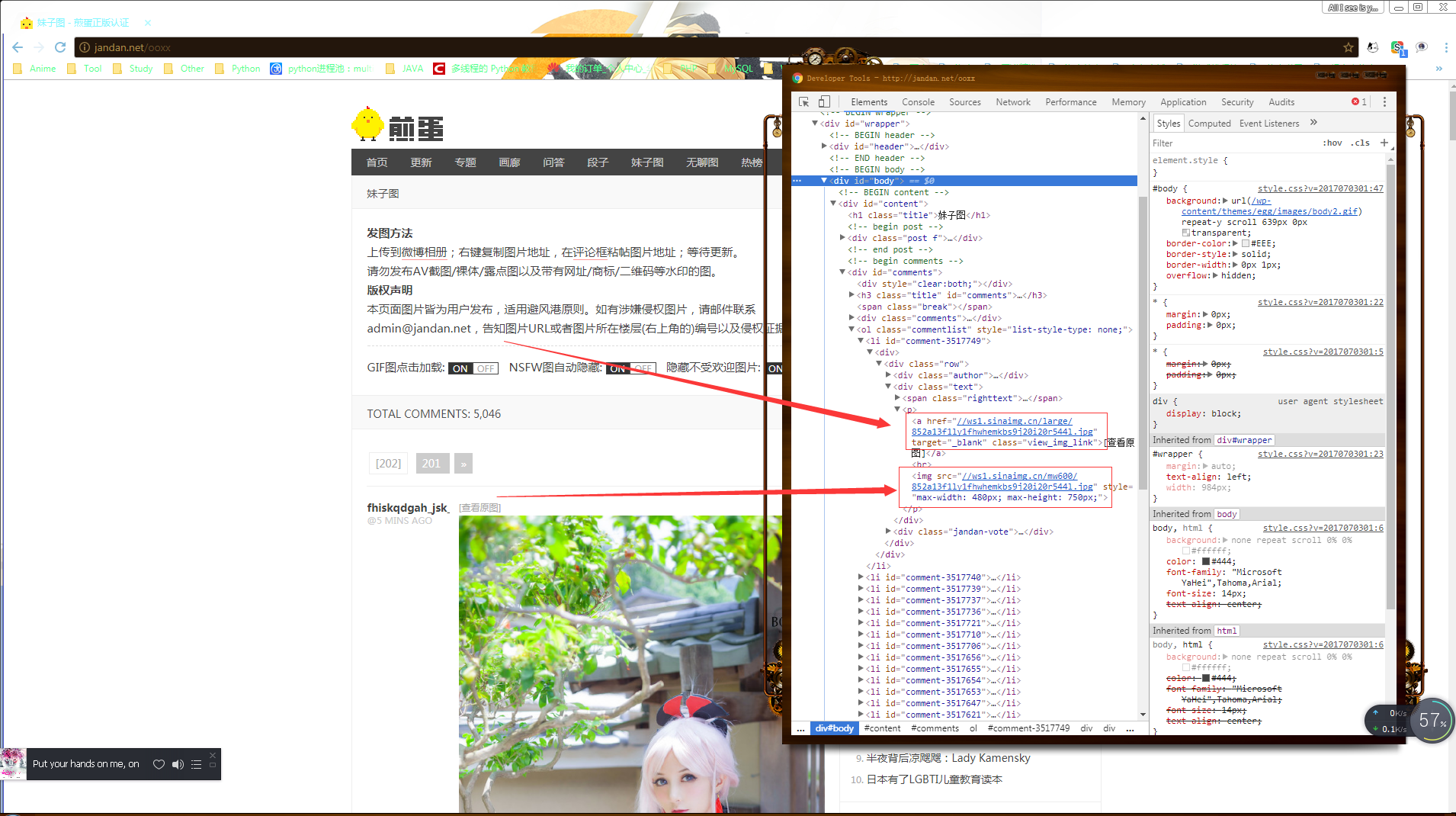Mute the music player volume
1456x816 pixels.
[x=178, y=764]
